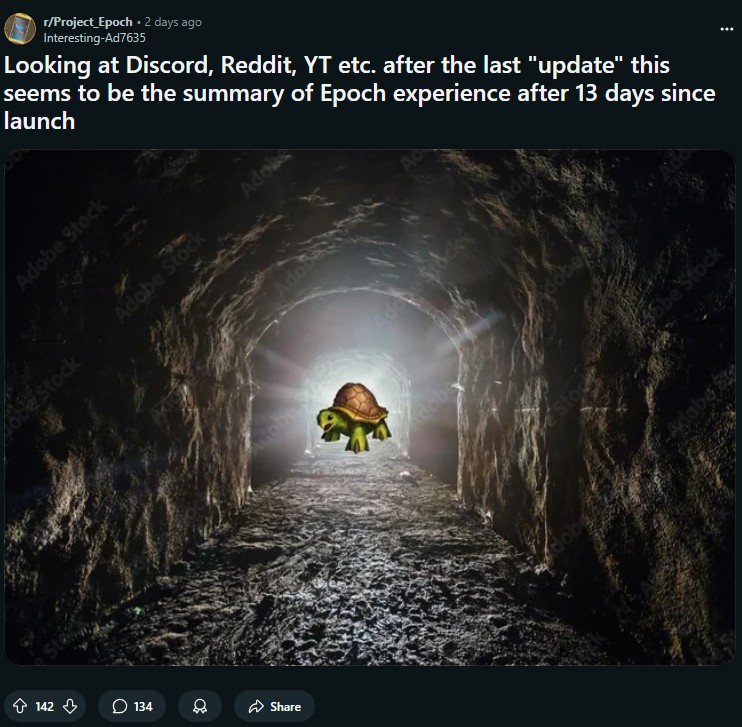The height and width of the screenshot is (727, 742).
Task: Click the "2 days ago" timestamp
Action: [173, 22]
